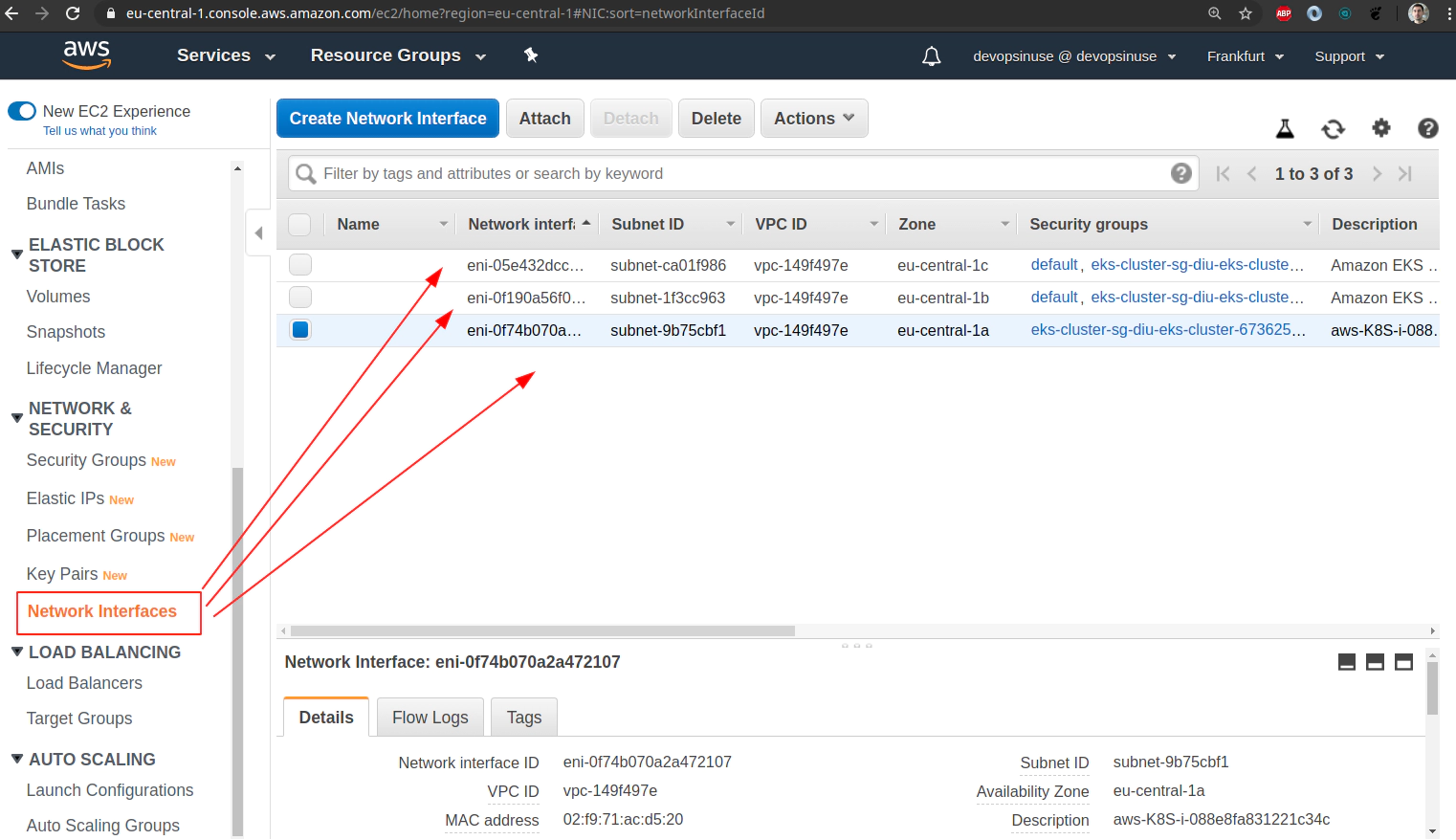Click browser back arrow
This screenshot has width=1456, height=840.
12,13
